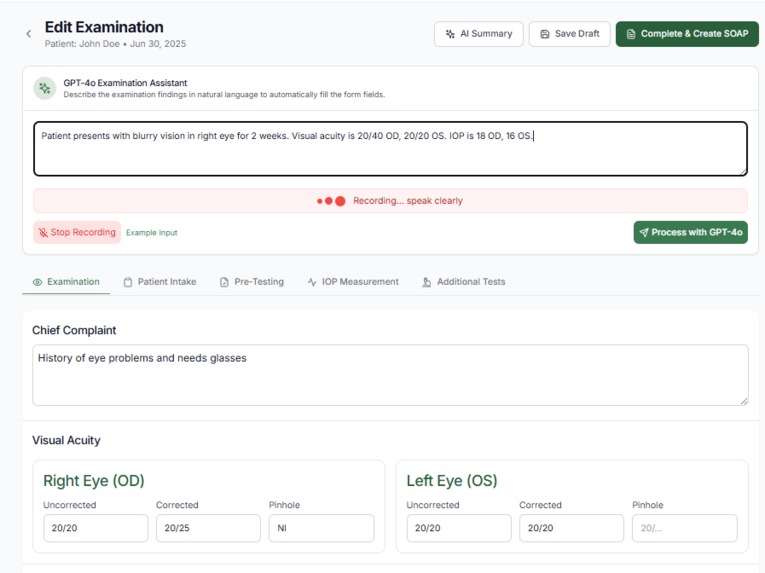Image resolution: width=765 pixels, height=573 pixels.
Task: Click the floppy disk icon in Save Draft
Action: click(x=545, y=34)
